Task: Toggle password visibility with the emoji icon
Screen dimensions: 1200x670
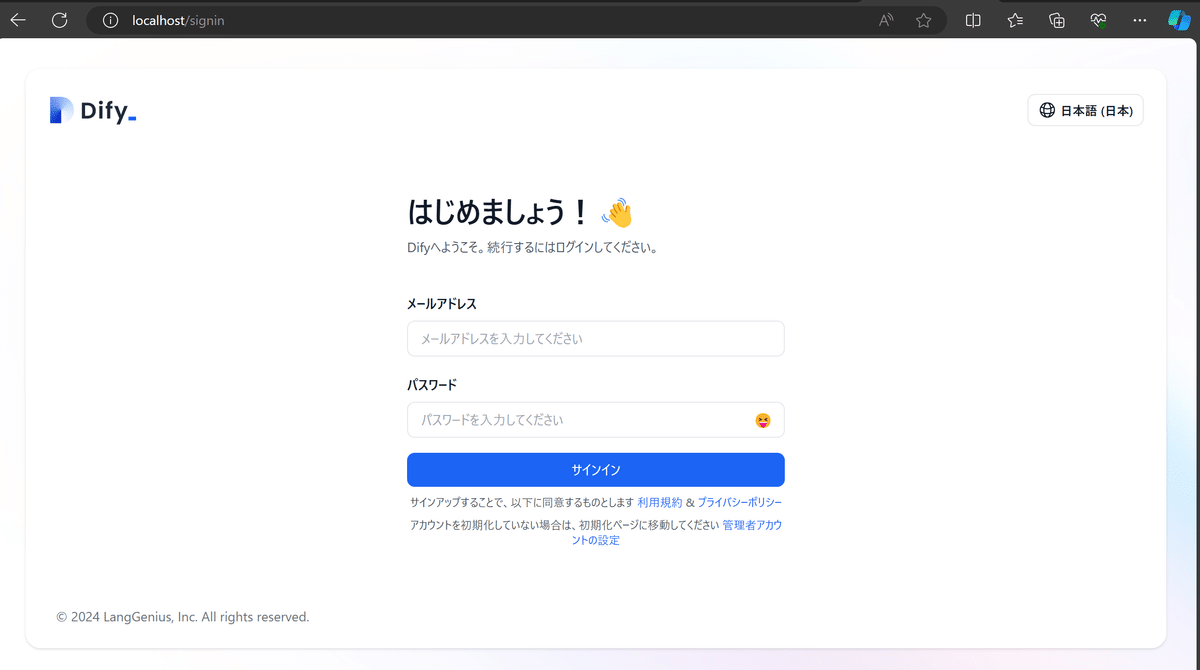Action: tap(764, 420)
